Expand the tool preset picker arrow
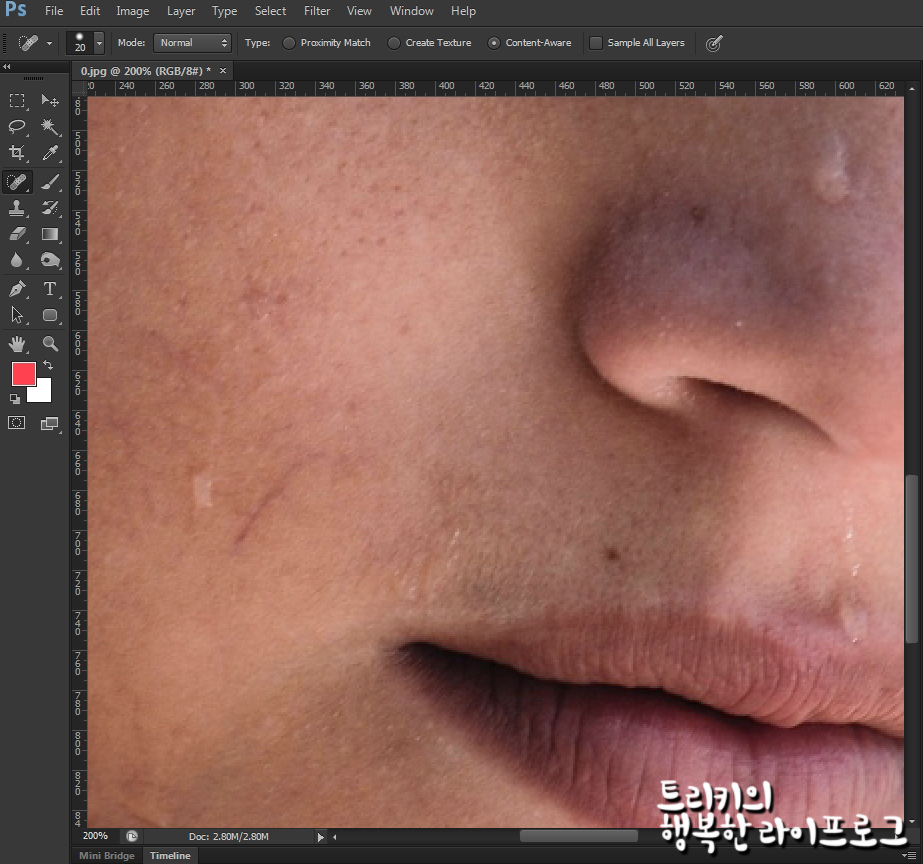This screenshot has width=923, height=864. point(50,44)
